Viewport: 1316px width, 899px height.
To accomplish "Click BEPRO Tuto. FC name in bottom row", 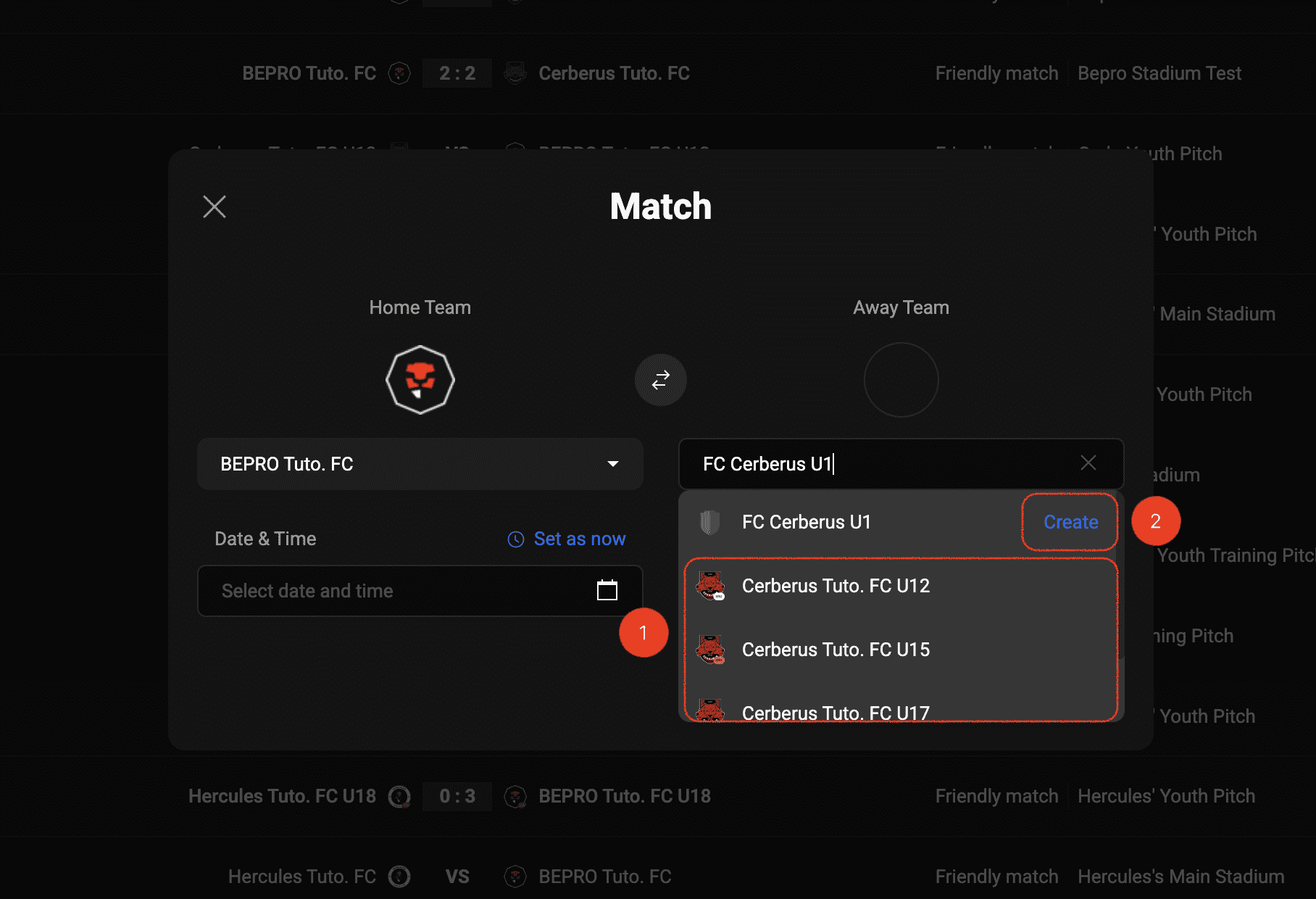I will (x=605, y=877).
